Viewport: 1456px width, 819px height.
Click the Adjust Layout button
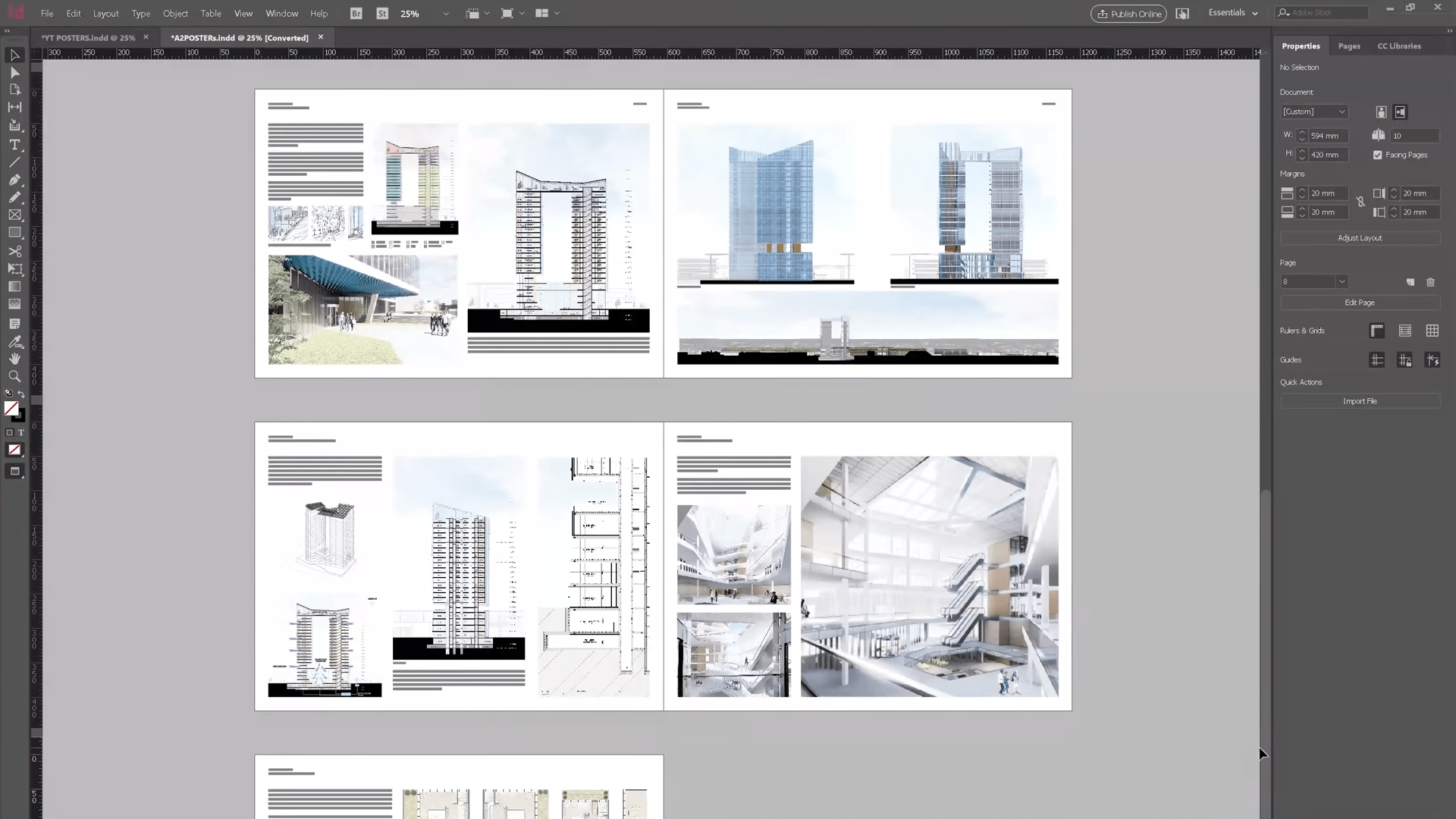1360,238
